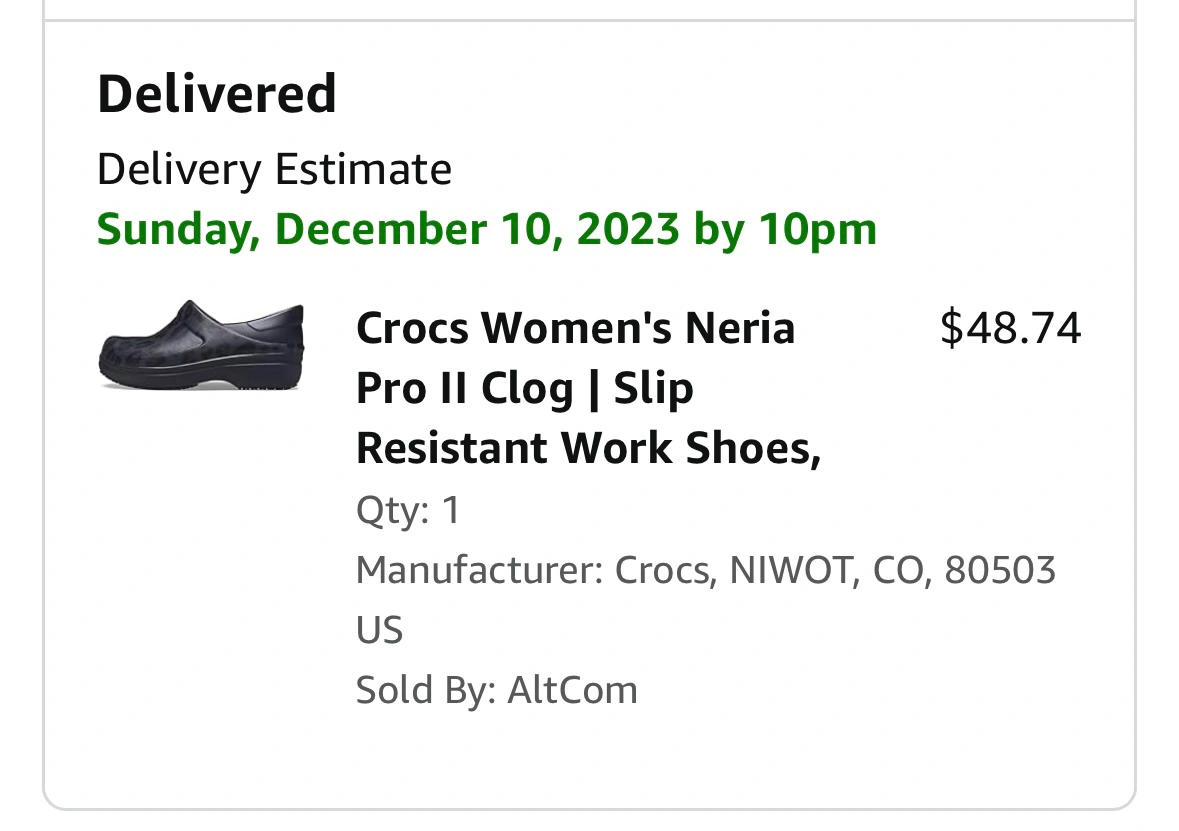This screenshot has height=831, width=1179.
Task: Select the Manufacturer: Crocs, NIWOT line
Action: [x=705, y=570]
